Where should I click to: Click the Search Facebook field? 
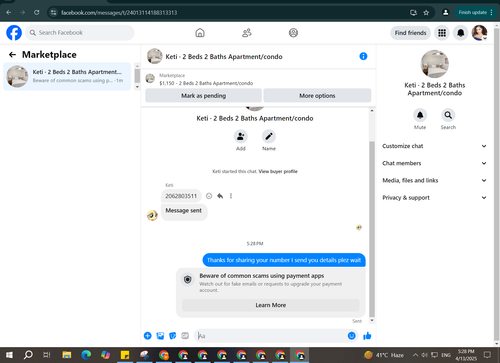point(80,33)
